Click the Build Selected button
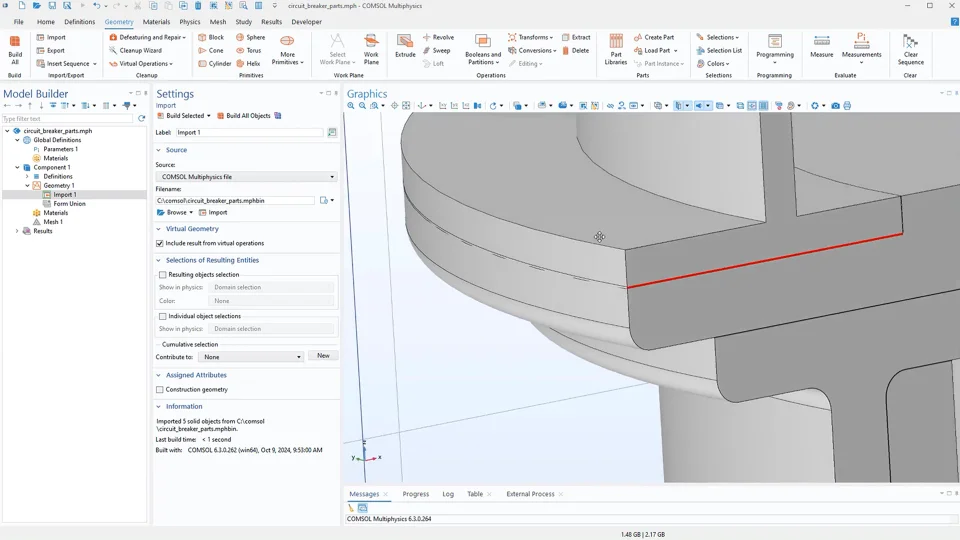This screenshot has height=540, width=960. click(x=184, y=116)
